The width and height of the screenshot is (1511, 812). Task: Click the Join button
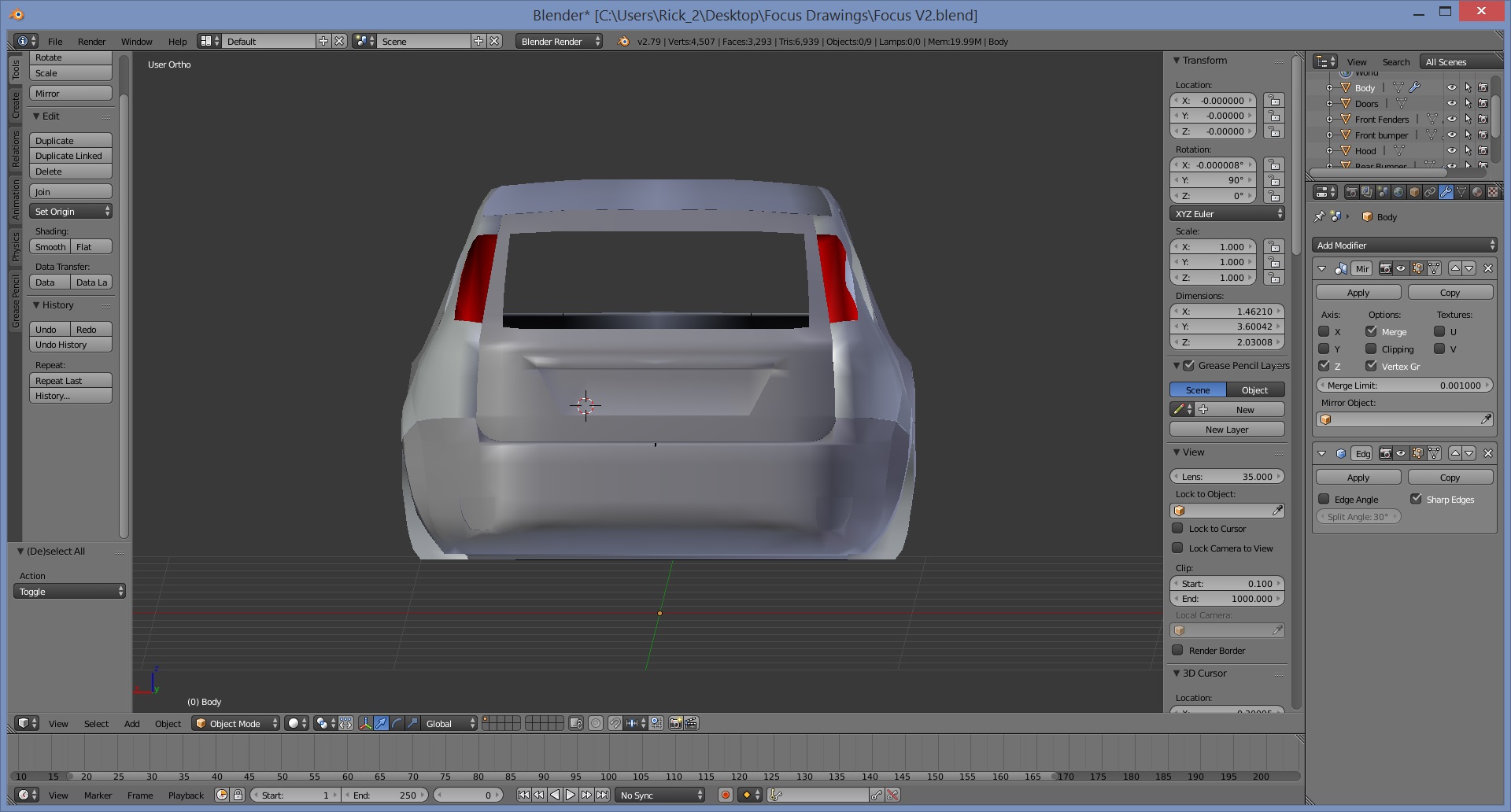[71, 192]
